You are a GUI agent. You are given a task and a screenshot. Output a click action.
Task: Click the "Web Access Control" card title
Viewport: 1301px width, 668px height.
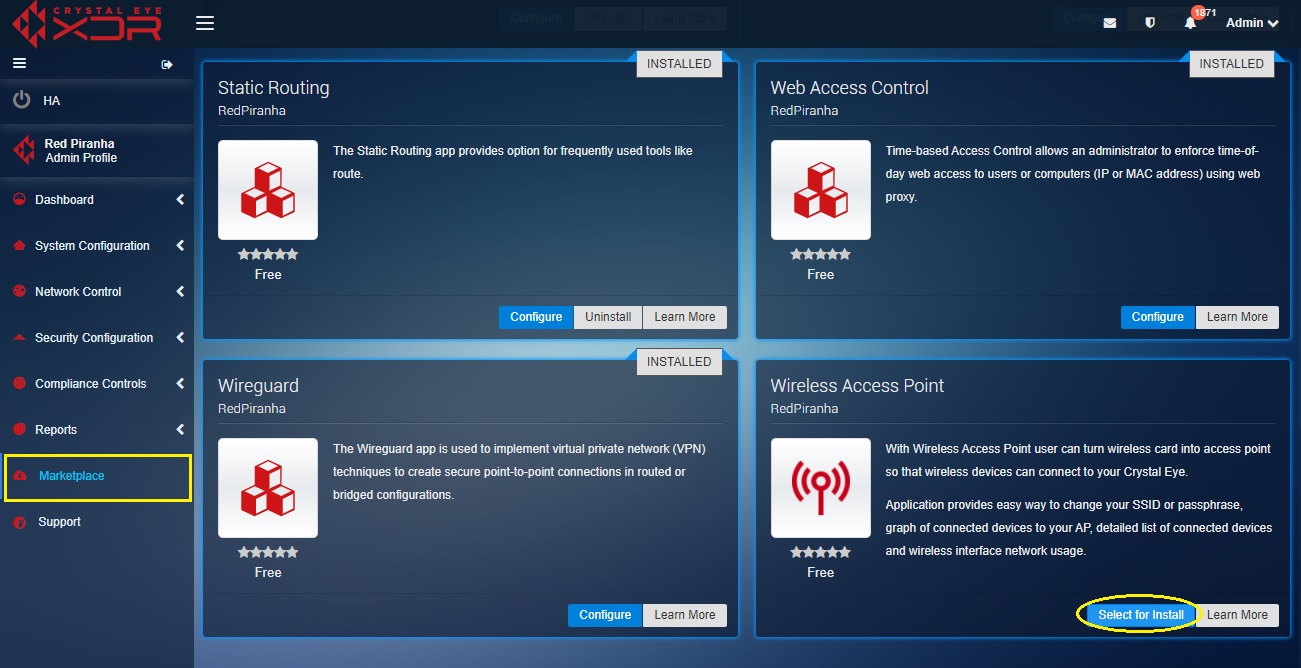pyautogui.click(x=850, y=88)
